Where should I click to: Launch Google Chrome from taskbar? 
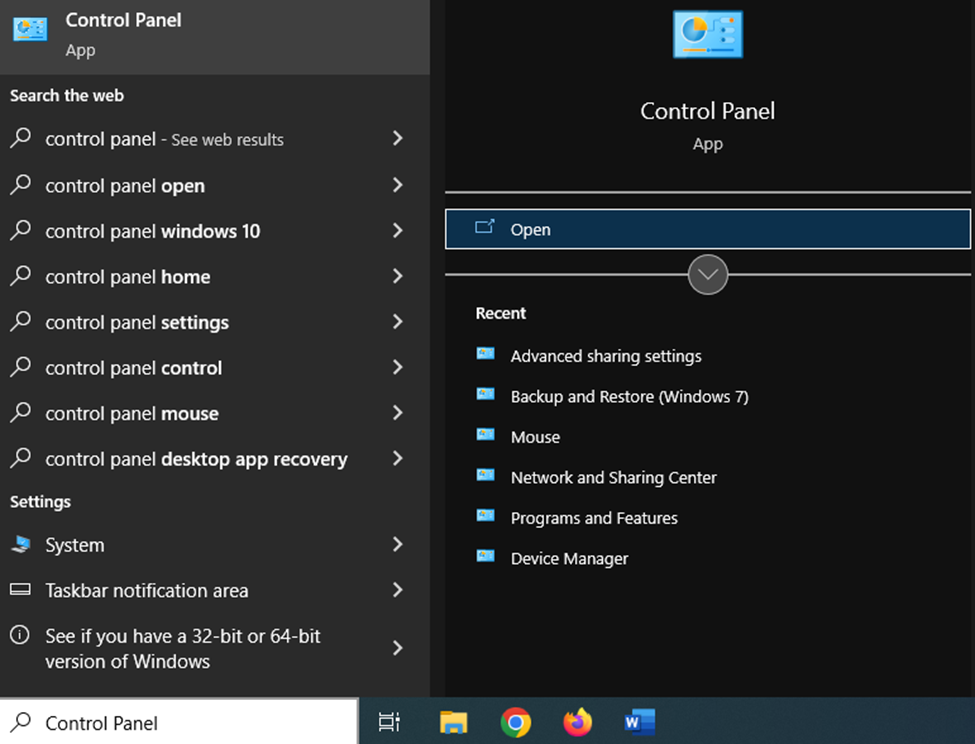[x=516, y=722]
